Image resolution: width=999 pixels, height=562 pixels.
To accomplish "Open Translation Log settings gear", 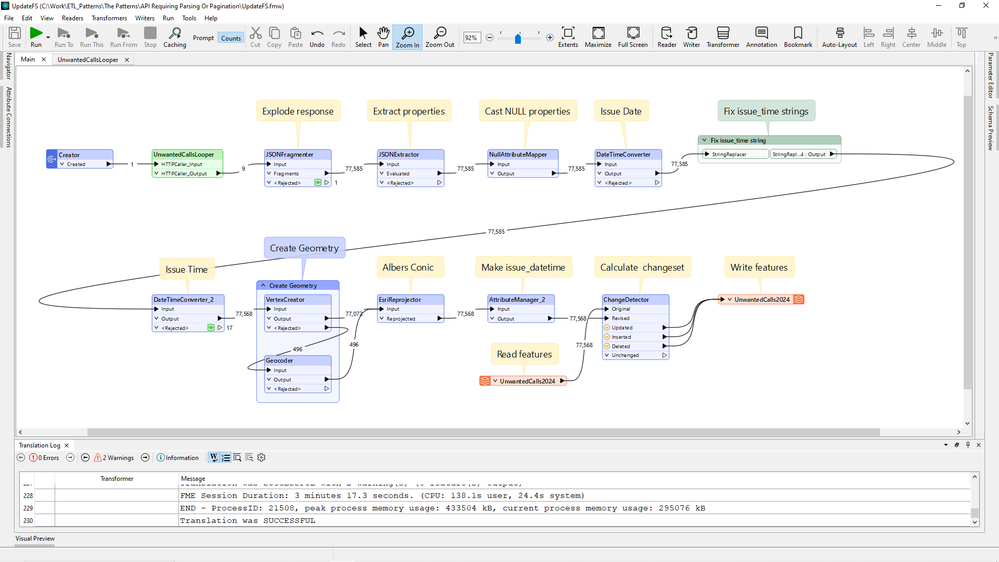I will pos(262,457).
